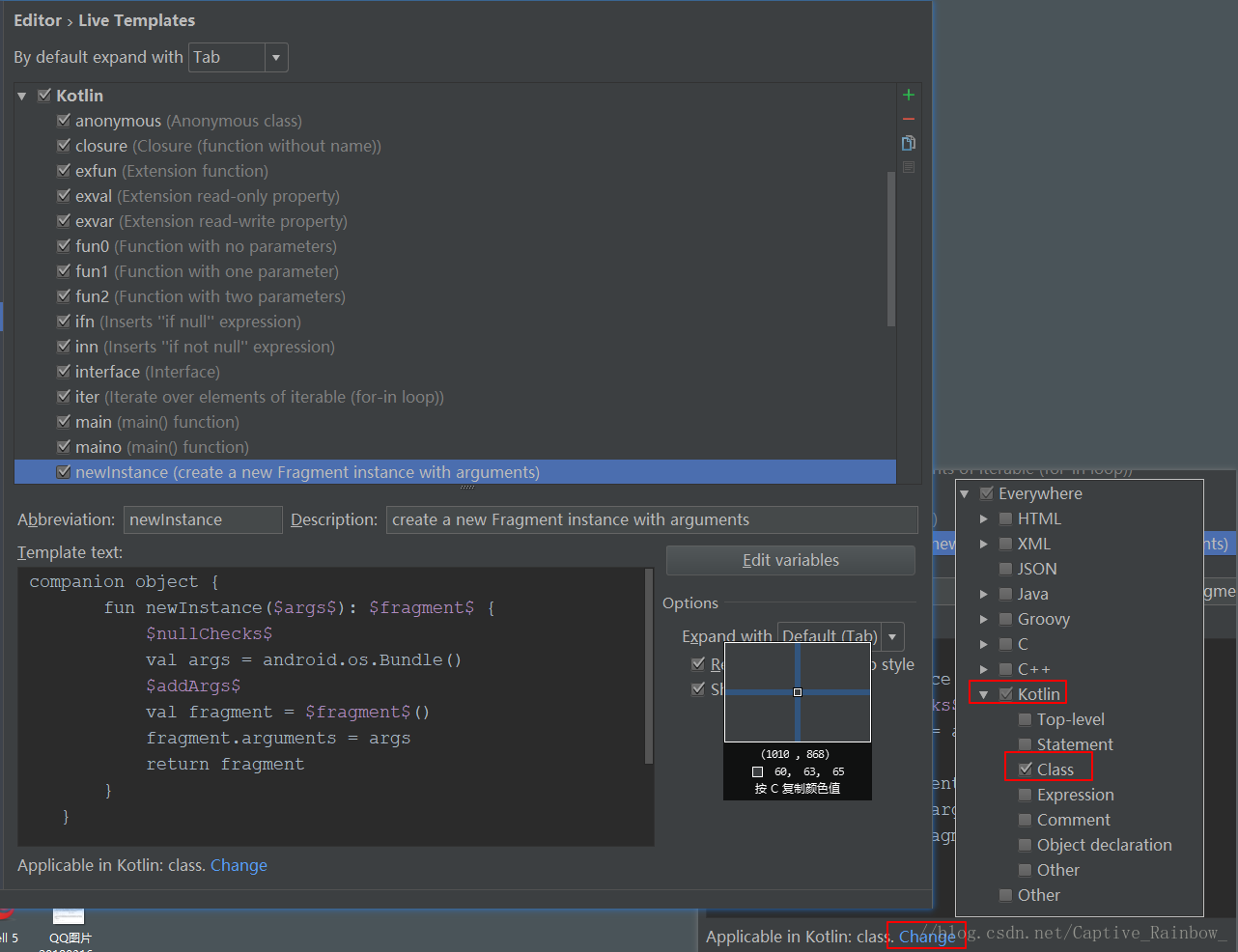Open the By default expand with dropdown
The image size is (1238, 952).
pos(276,57)
